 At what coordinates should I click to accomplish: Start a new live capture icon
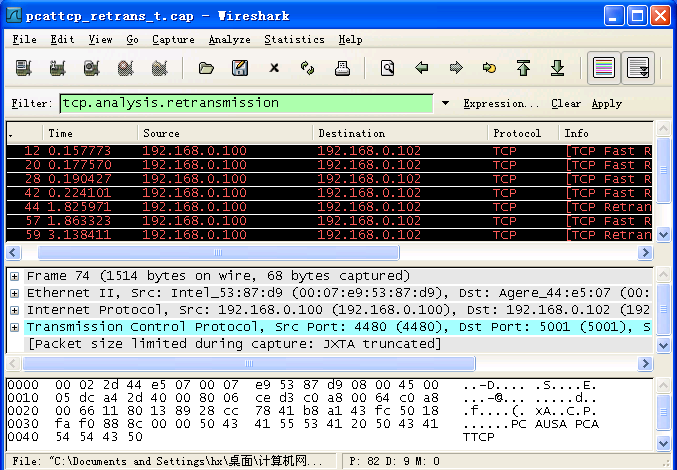point(92,68)
